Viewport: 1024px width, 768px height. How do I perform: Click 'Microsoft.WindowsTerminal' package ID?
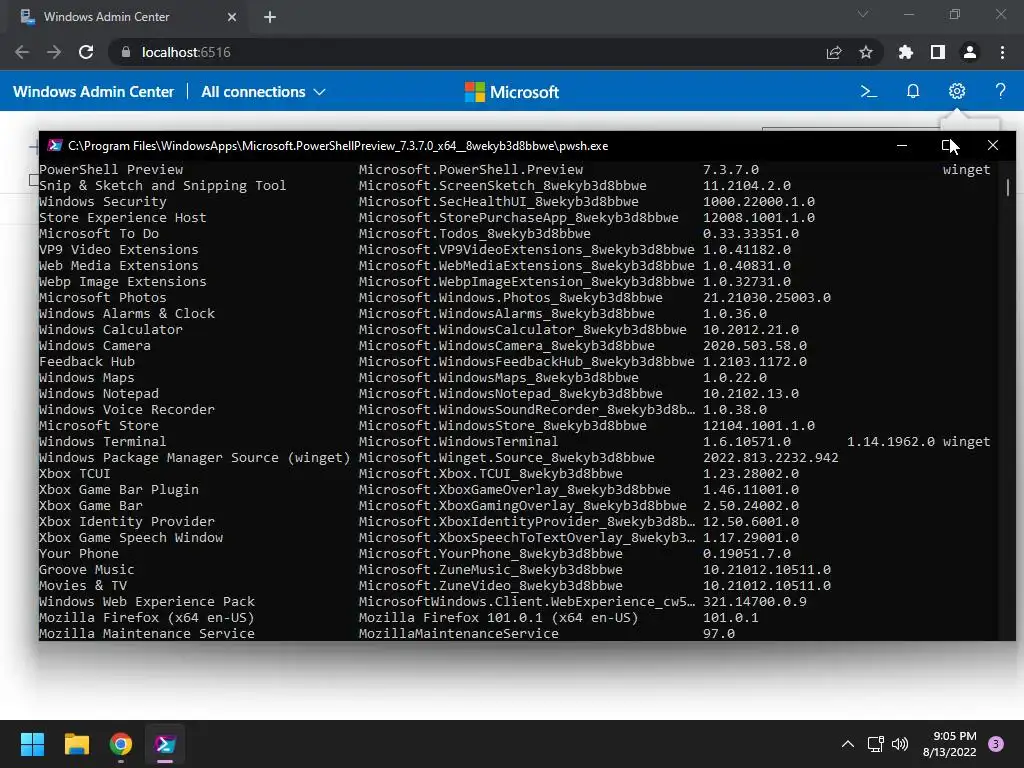pos(458,441)
